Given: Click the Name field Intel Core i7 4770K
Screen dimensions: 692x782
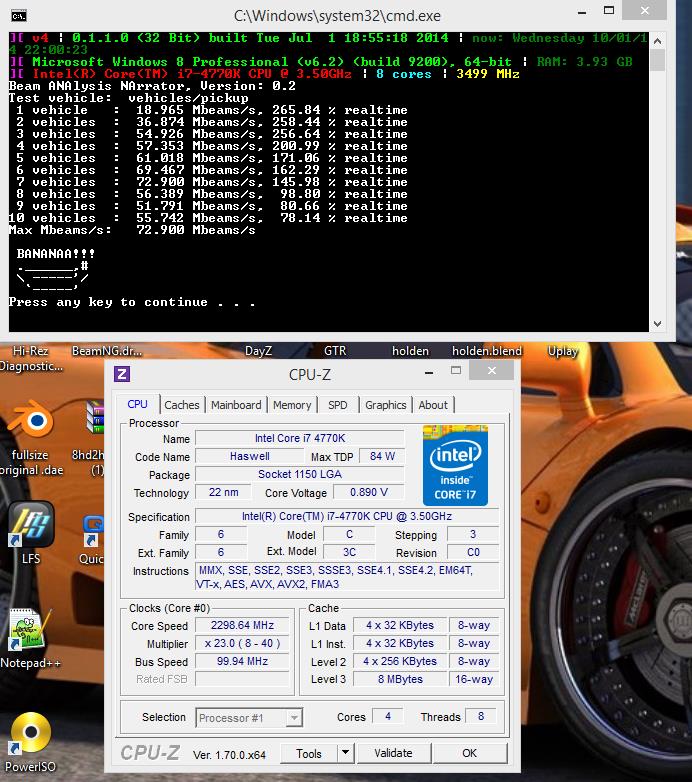Looking at the screenshot, I should (300, 438).
